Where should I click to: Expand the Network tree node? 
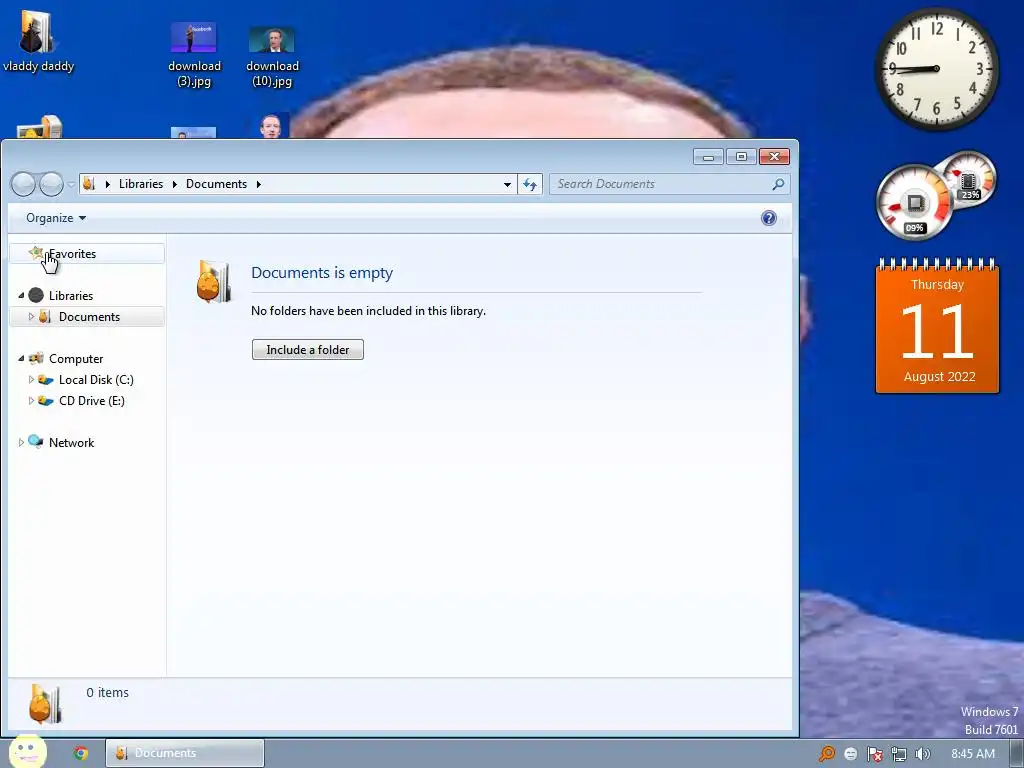pyautogui.click(x=21, y=443)
